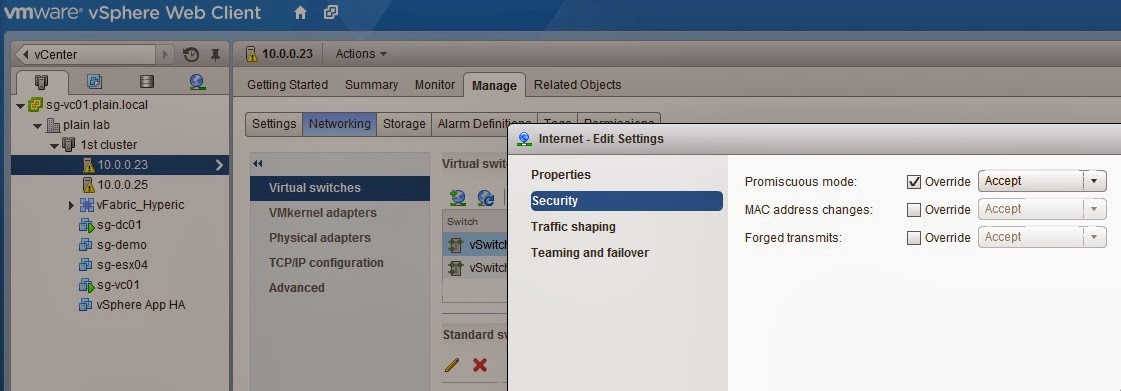This screenshot has width=1121, height=391.
Task: Expand the vFabric_Hyperic node
Action: click(71, 205)
